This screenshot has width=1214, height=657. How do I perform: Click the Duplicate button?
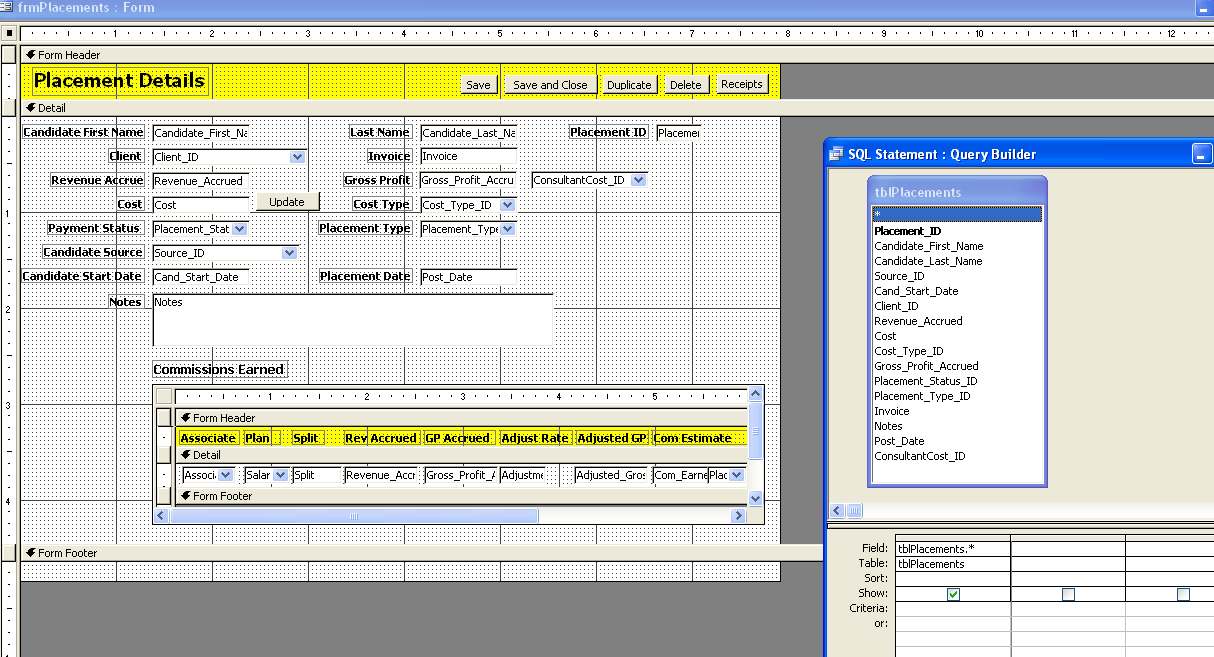[x=629, y=85]
